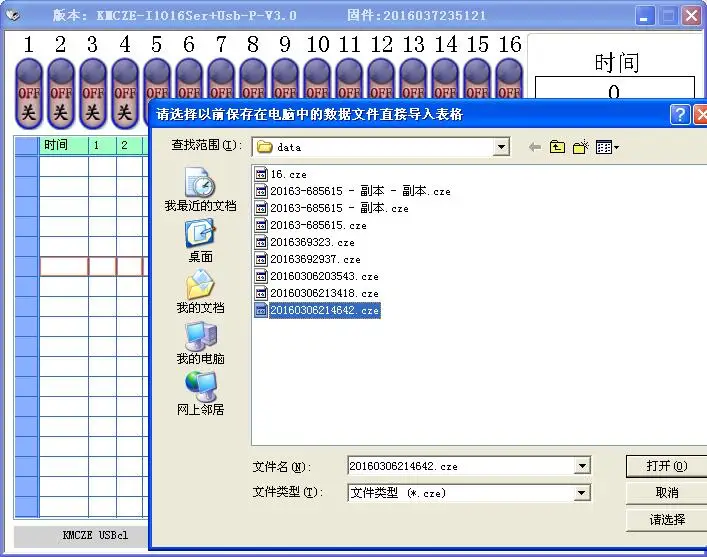
Task: Toggle channel 16 OFF switch
Action: tap(509, 81)
